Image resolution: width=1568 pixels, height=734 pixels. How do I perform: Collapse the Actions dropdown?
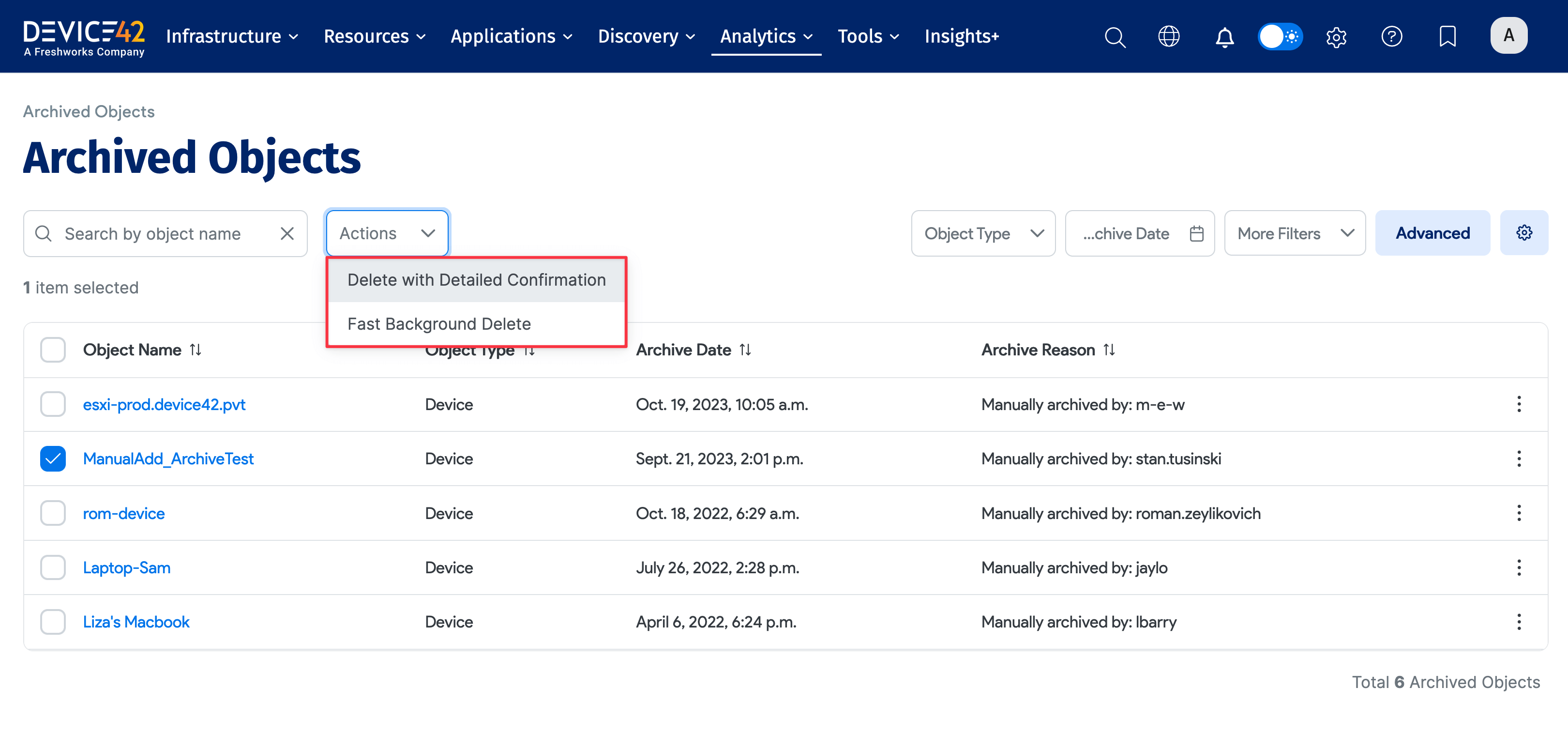click(387, 233)
